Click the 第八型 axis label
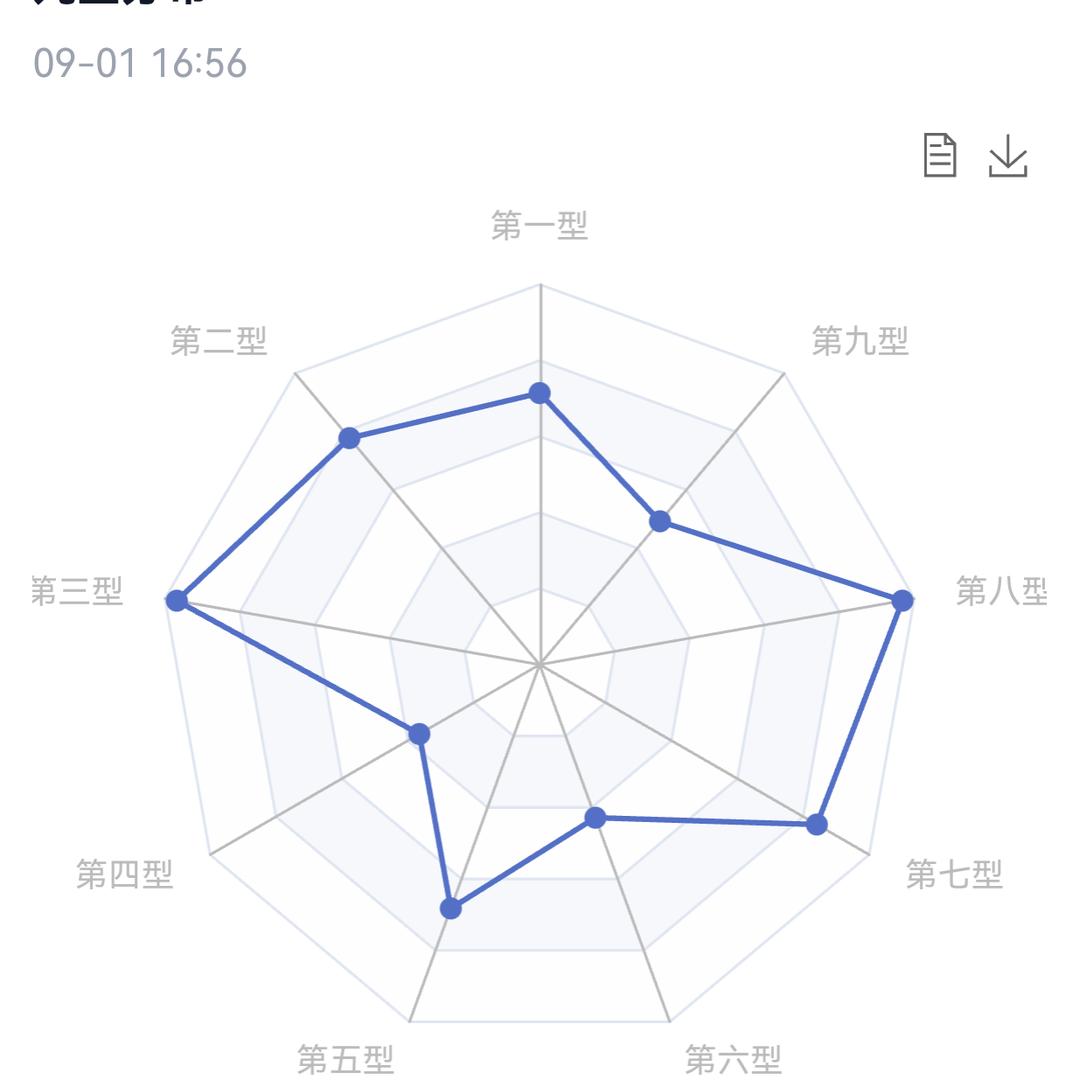Image resolution: width=1080 pixels, height=1080 pixels. coord(1002,591)
